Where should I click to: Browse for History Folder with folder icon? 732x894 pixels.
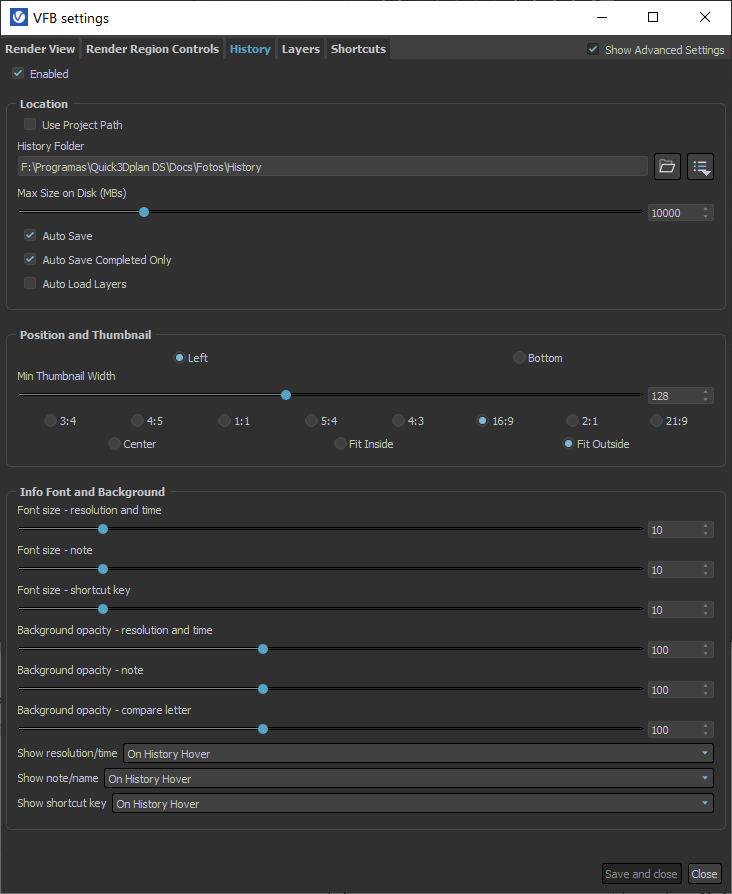(667, 166)
